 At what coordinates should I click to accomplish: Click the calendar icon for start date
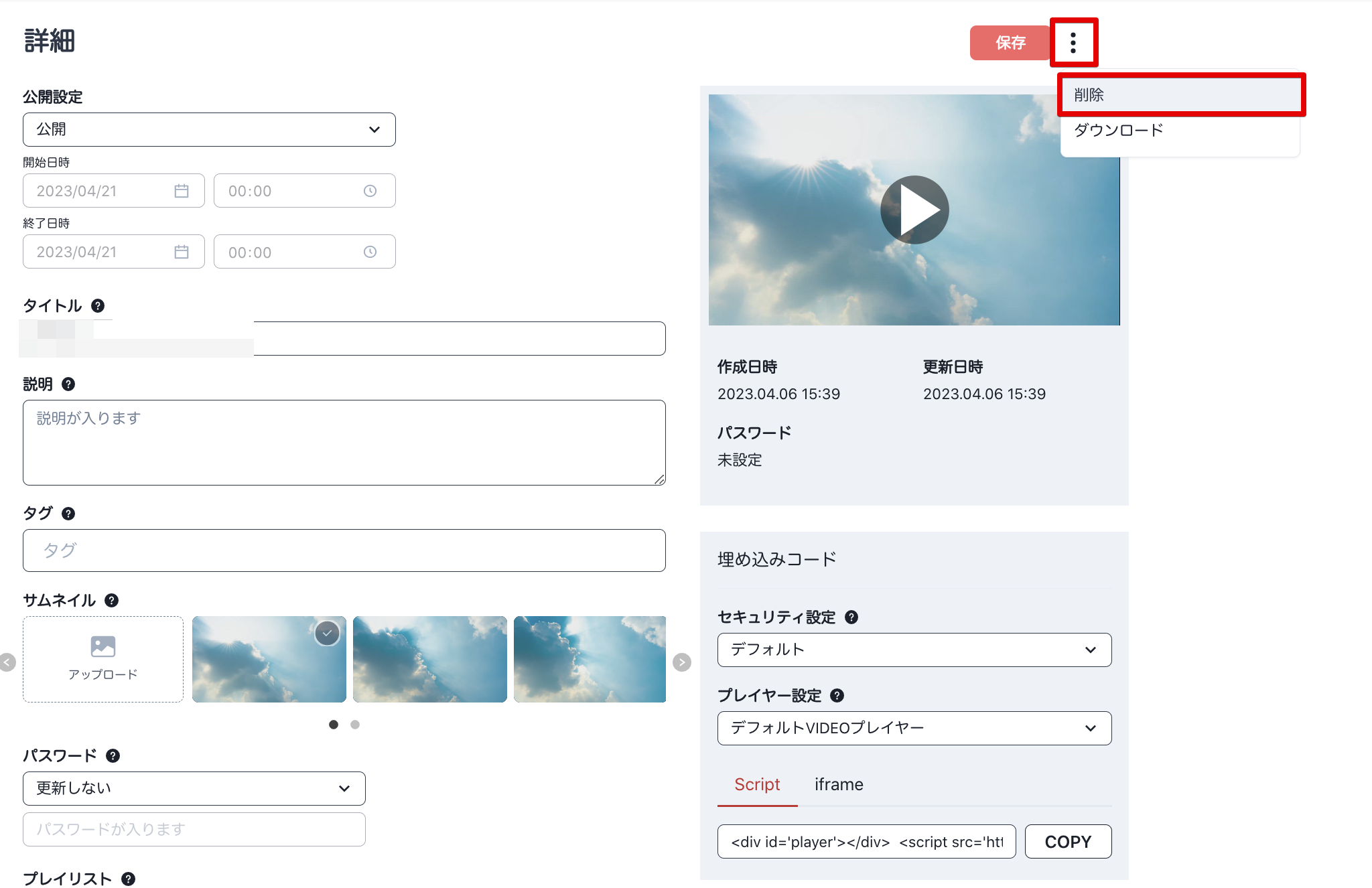[181, 191]
